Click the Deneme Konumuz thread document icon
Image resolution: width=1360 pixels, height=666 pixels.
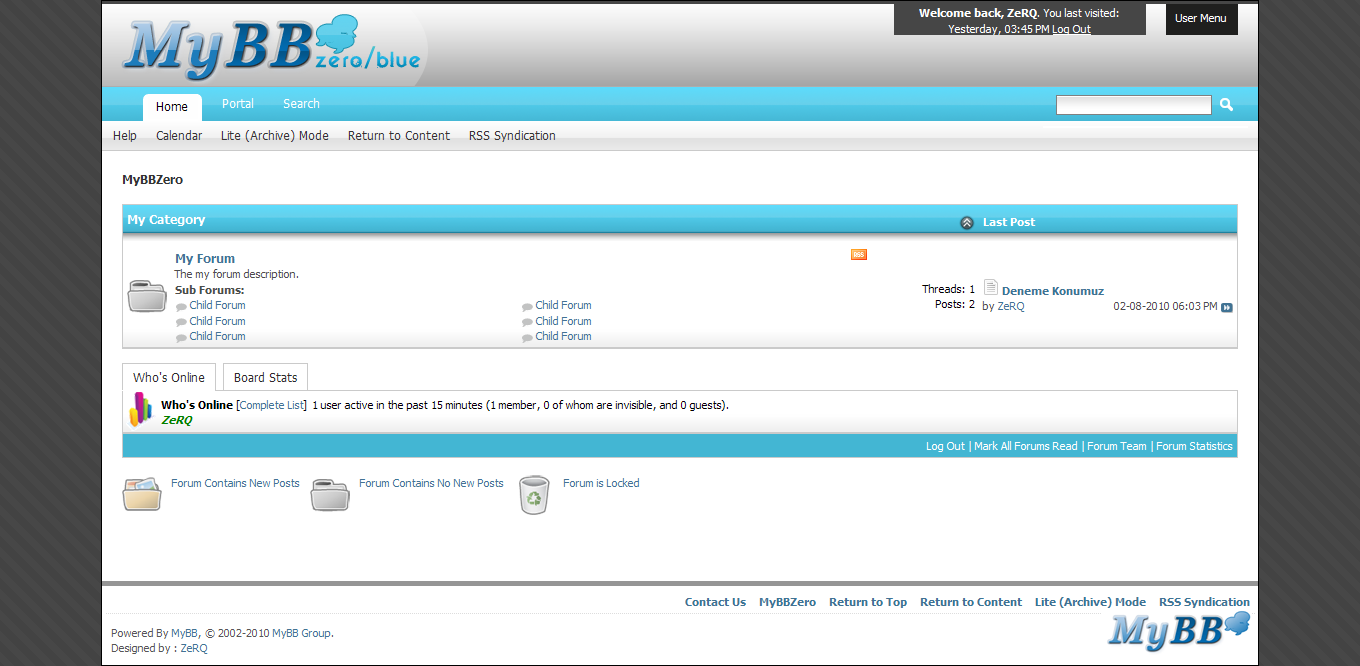pyautogui.click(x=990, y=288)
